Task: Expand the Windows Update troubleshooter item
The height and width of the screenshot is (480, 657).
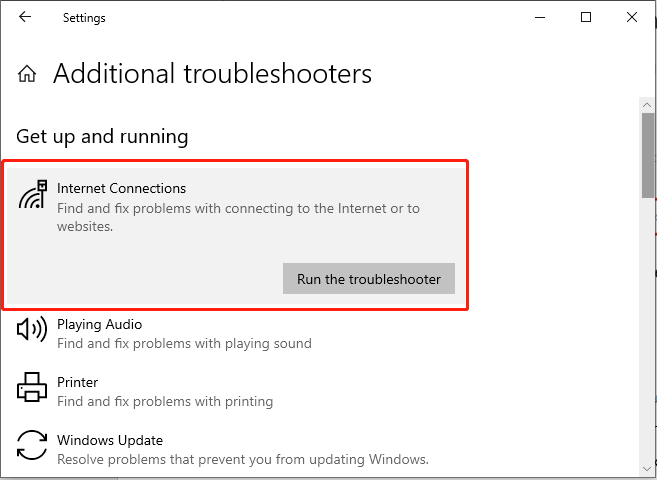Action: 235,449
